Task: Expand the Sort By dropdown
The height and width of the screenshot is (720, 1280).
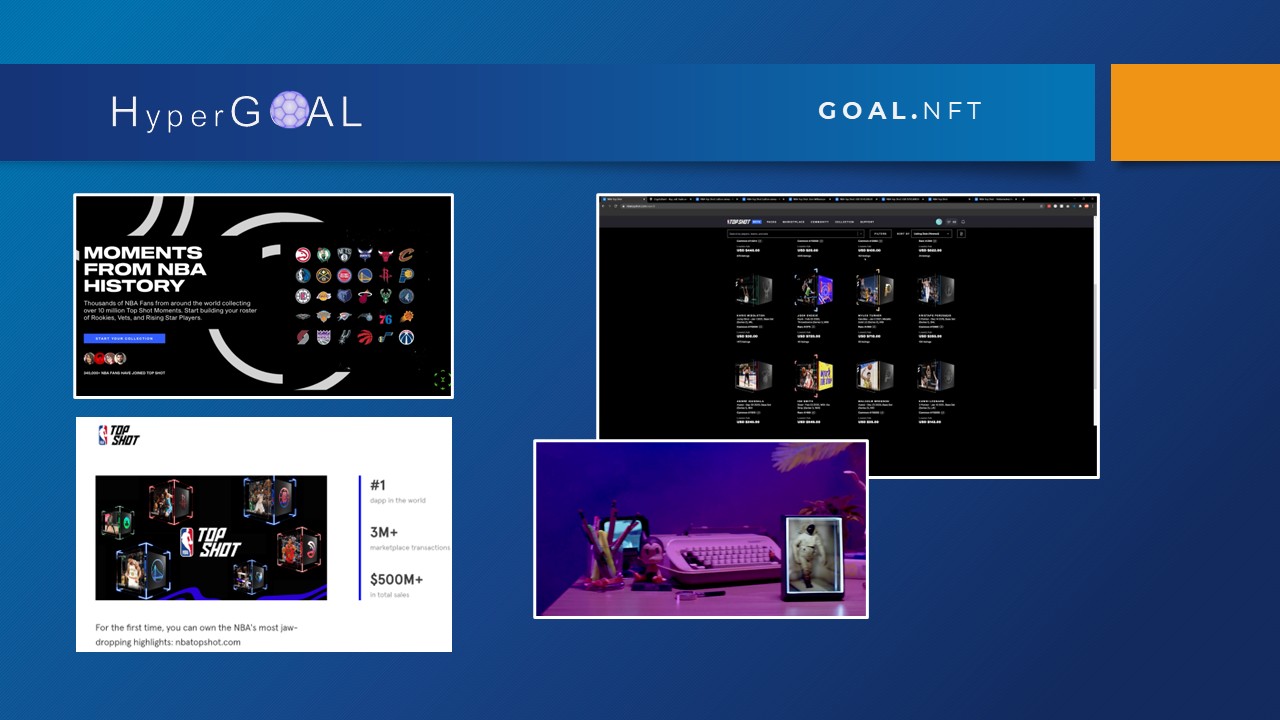Action: [931, 234]
